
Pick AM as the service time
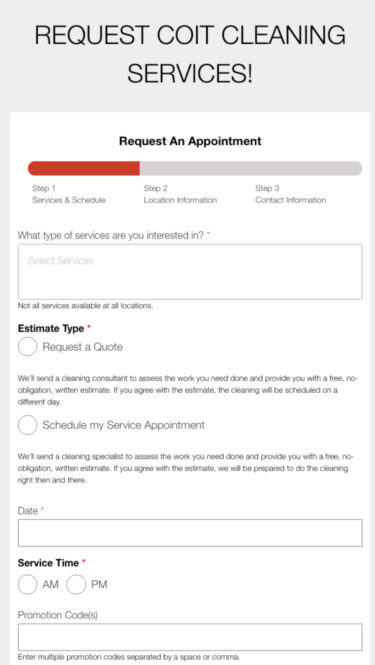(x=28, y=584)
